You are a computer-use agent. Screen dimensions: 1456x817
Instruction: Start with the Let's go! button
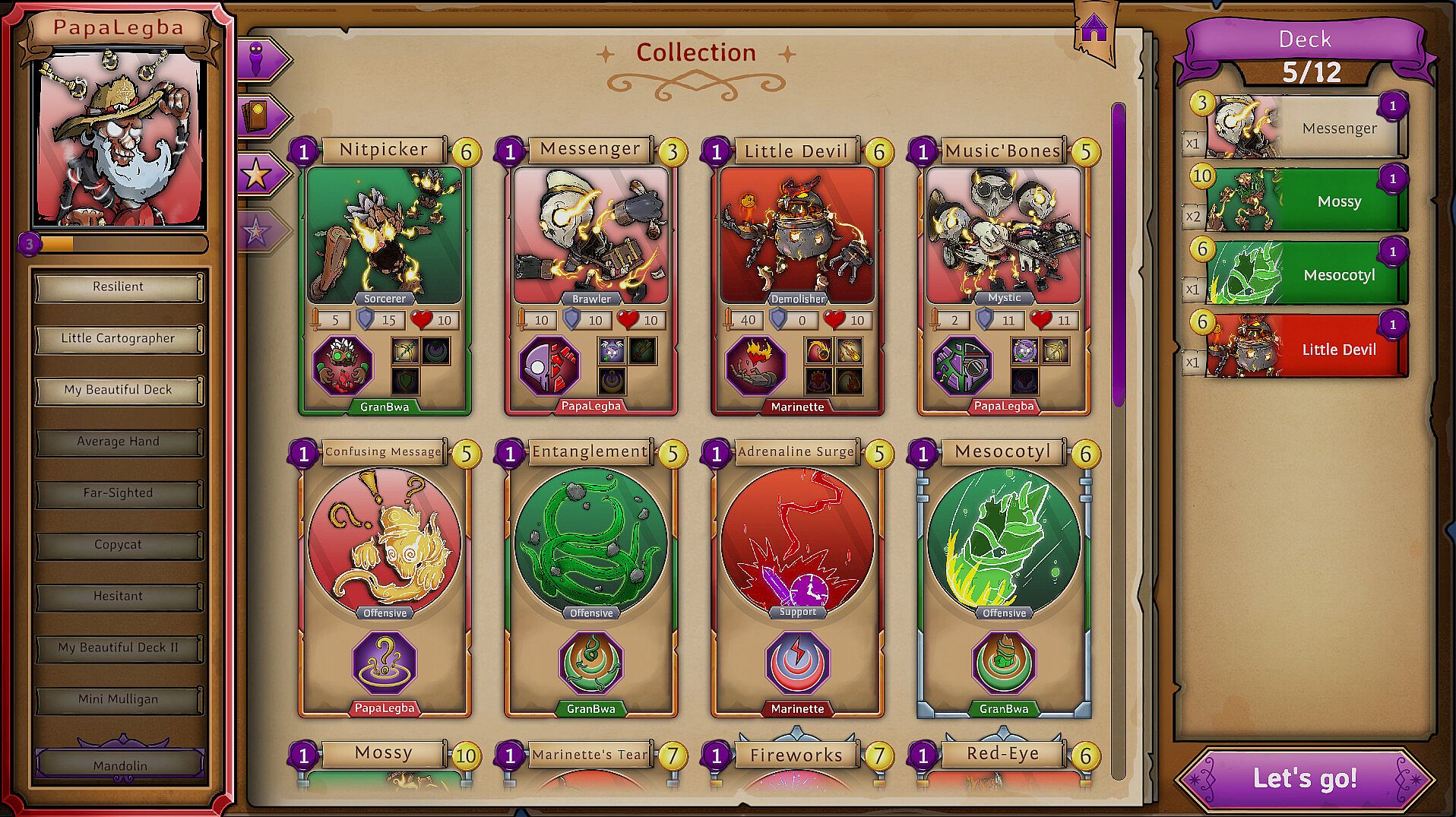click(x=1304, y=778)
